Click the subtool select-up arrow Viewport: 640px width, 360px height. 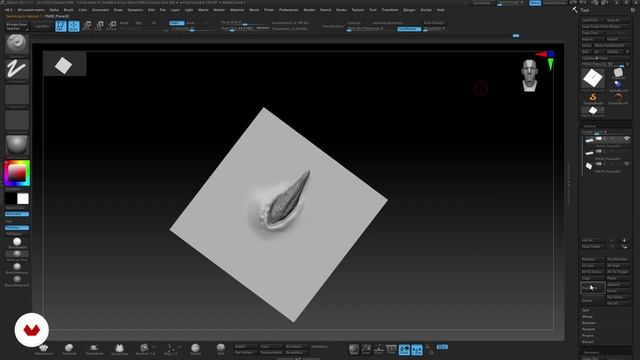(612, 240)
